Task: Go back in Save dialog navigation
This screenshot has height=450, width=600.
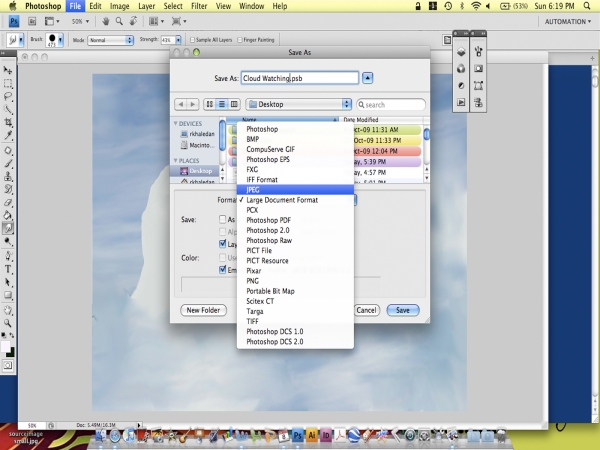Action: pyautogui.click(x=181, y=104)
